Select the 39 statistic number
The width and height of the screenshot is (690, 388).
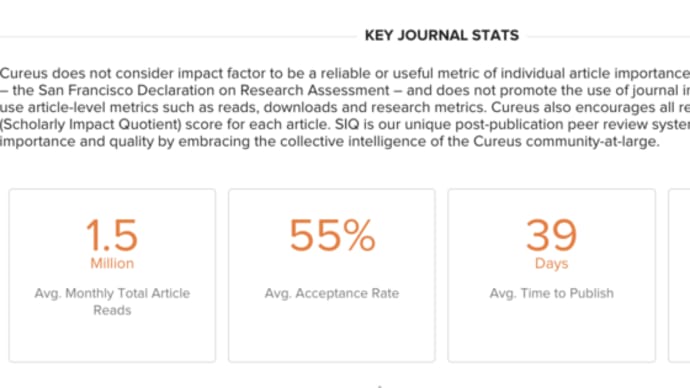click(551, 235)
